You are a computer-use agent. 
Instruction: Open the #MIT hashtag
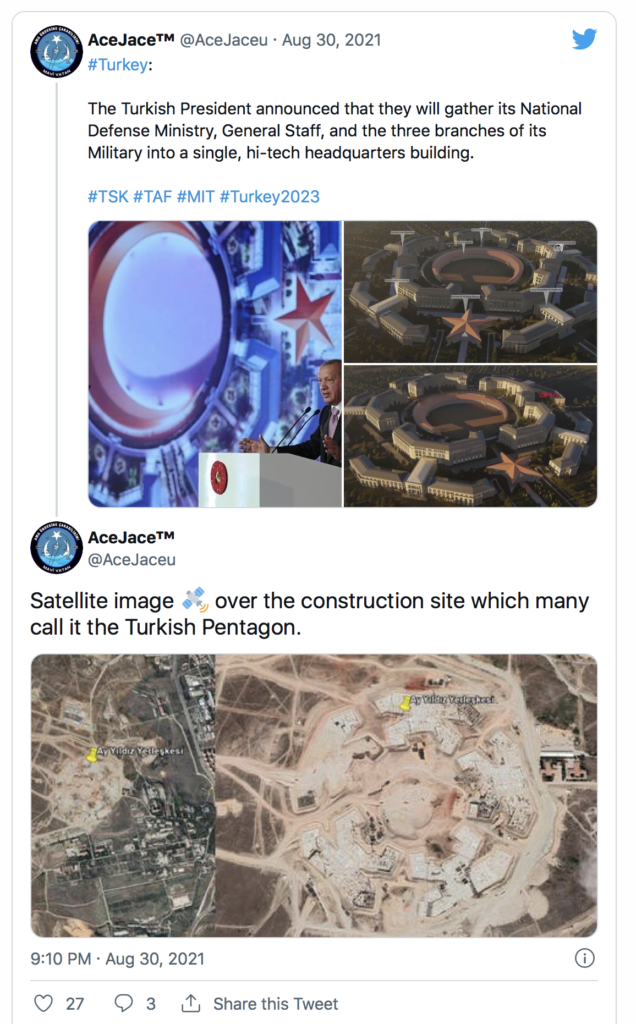tap(195, 197)
